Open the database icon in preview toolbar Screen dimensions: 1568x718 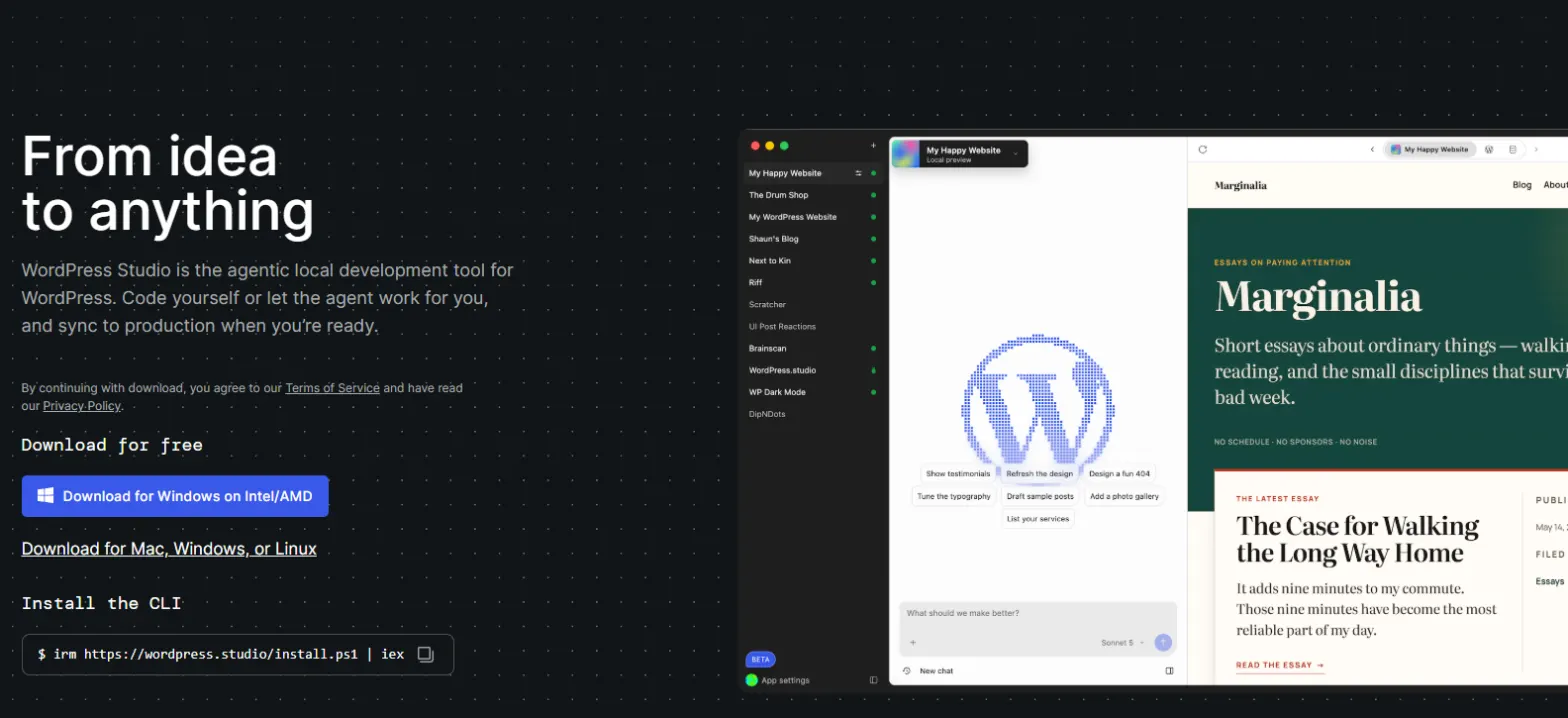[1512, 149]
